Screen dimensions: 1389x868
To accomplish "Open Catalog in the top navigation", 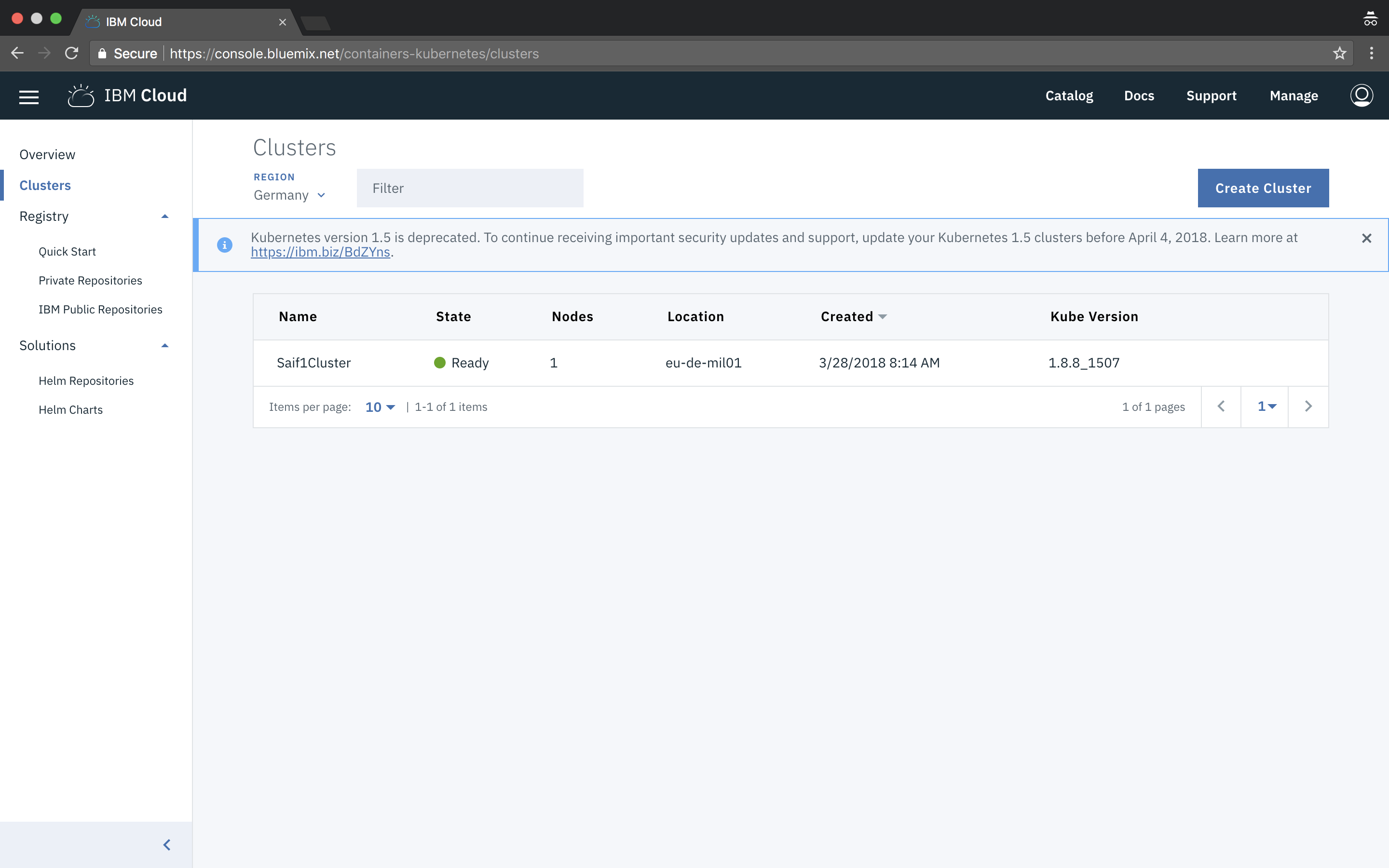I will 1069,96.
